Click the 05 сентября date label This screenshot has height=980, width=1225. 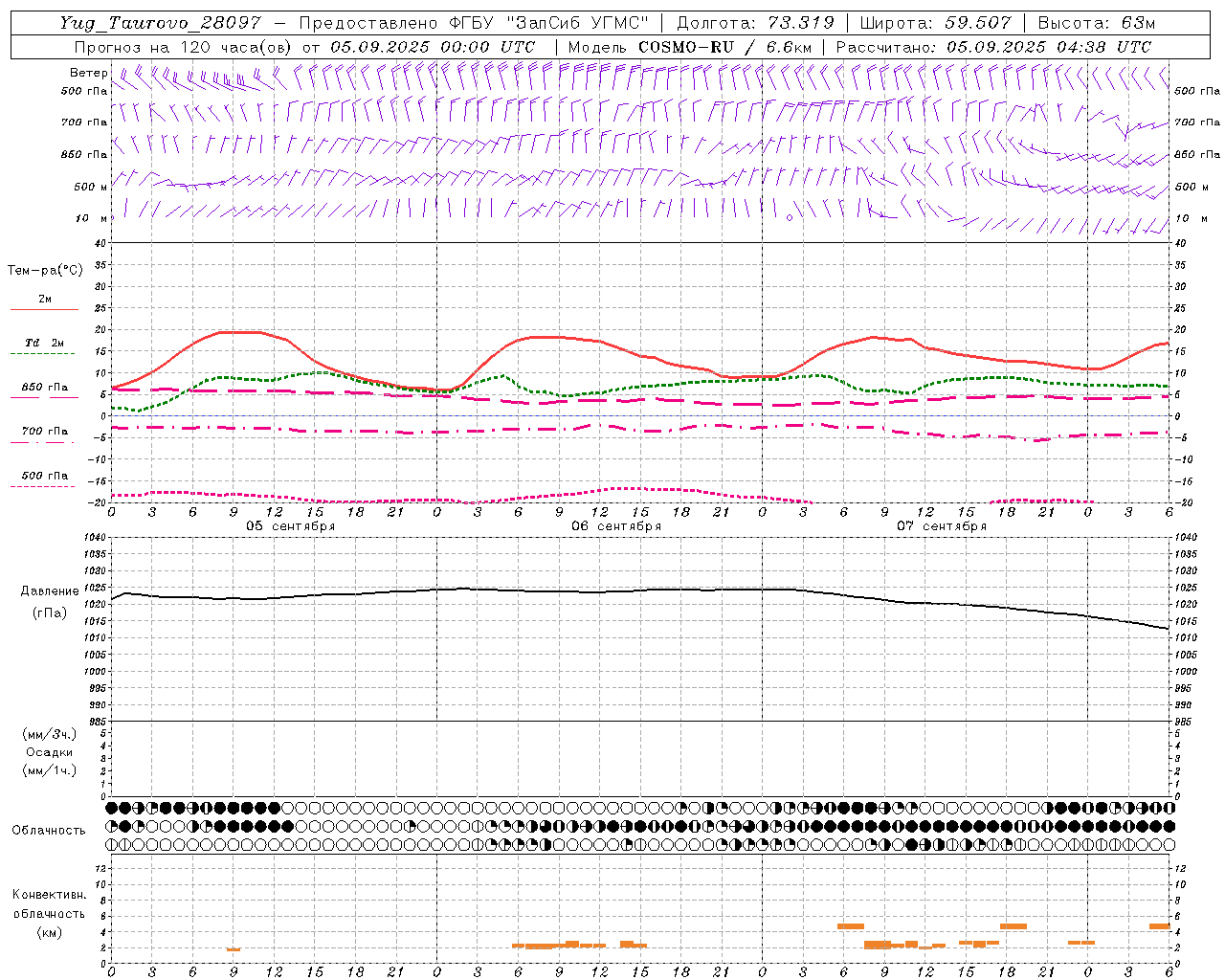(291, 526)
